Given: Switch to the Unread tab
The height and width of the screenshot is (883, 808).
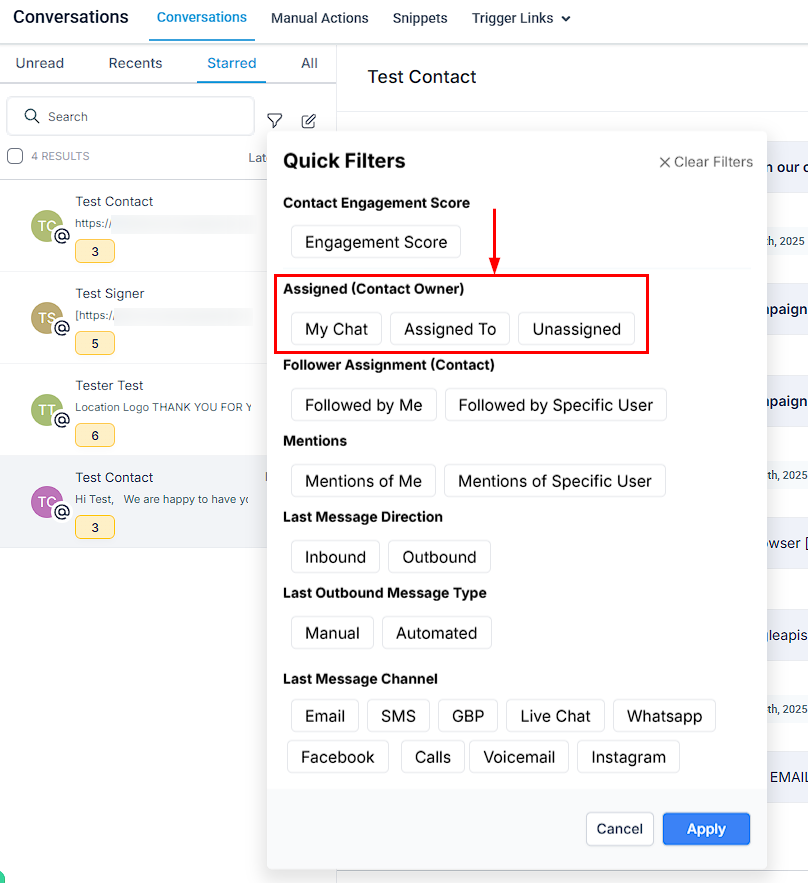Looking at the screenshot, I should click(39, 63).
